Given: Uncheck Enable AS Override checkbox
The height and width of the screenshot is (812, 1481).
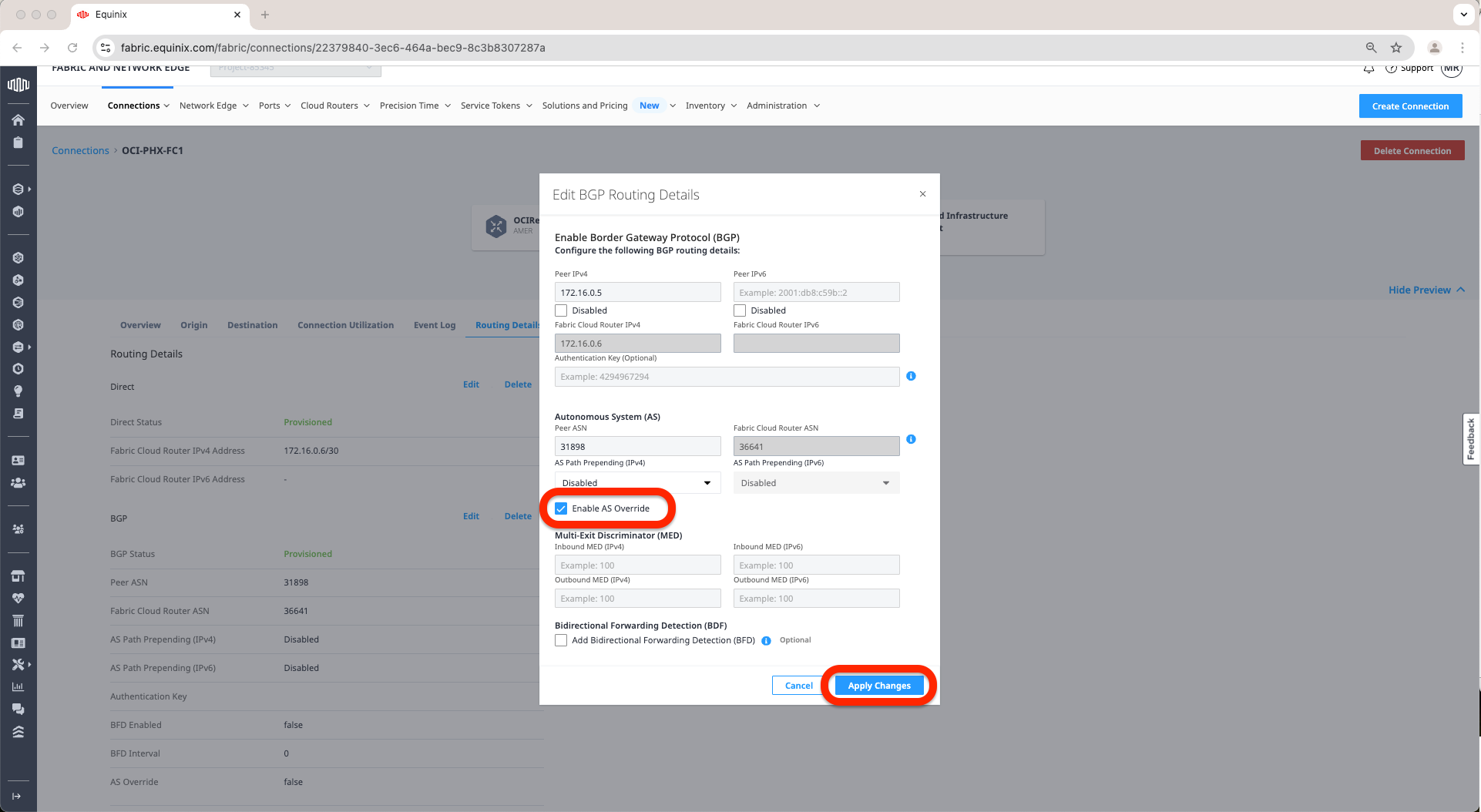Looking at the screenshot, I should tap(561, 508).
